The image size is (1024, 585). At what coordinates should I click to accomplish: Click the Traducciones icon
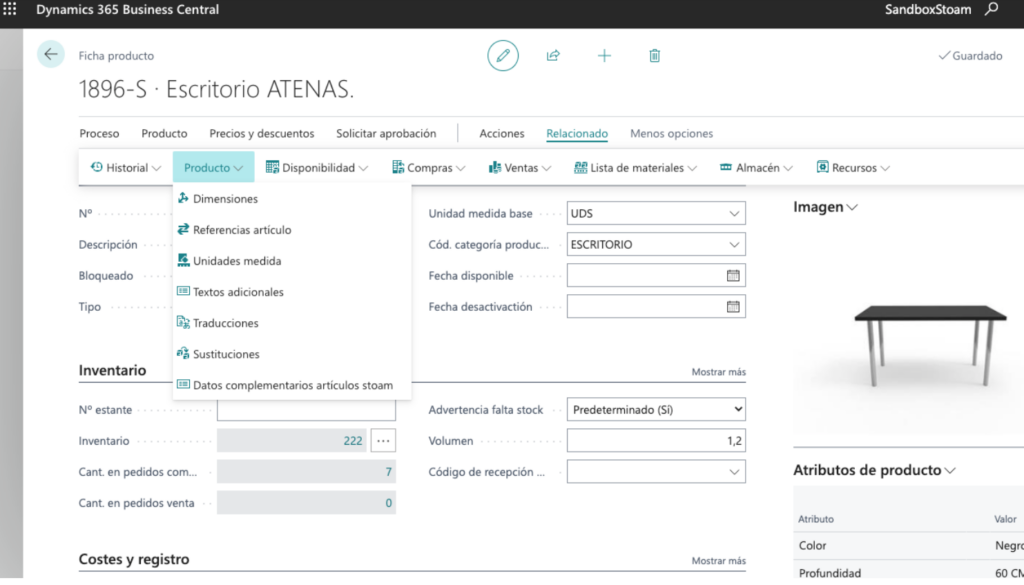183,323
